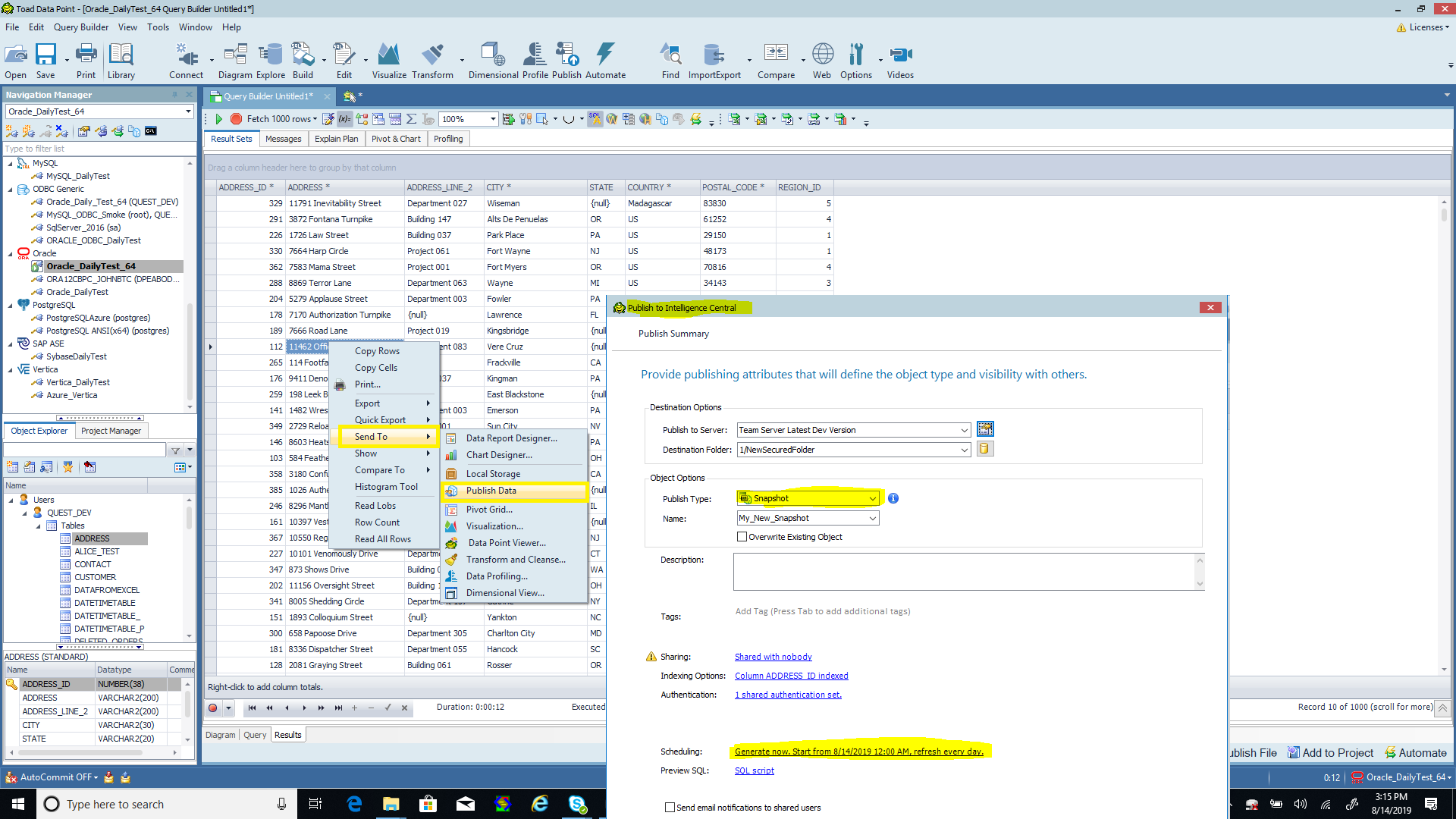Image resolution: width=1456 pixels, height=819 pixels.
Task: Close the Publish to Intelligence Central dialog
Action: [1210, 308]
